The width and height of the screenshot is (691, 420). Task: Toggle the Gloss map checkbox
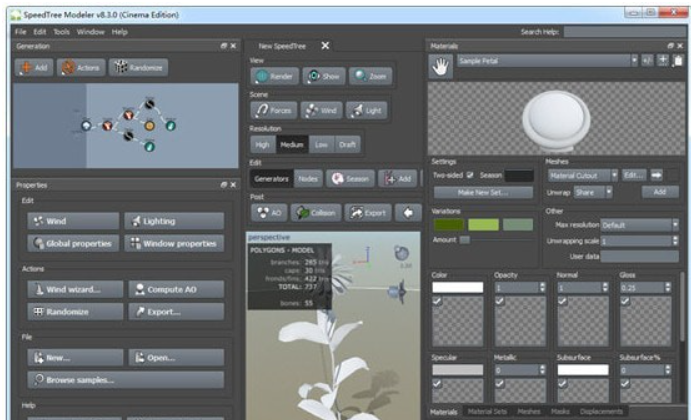tap(624, 301)
